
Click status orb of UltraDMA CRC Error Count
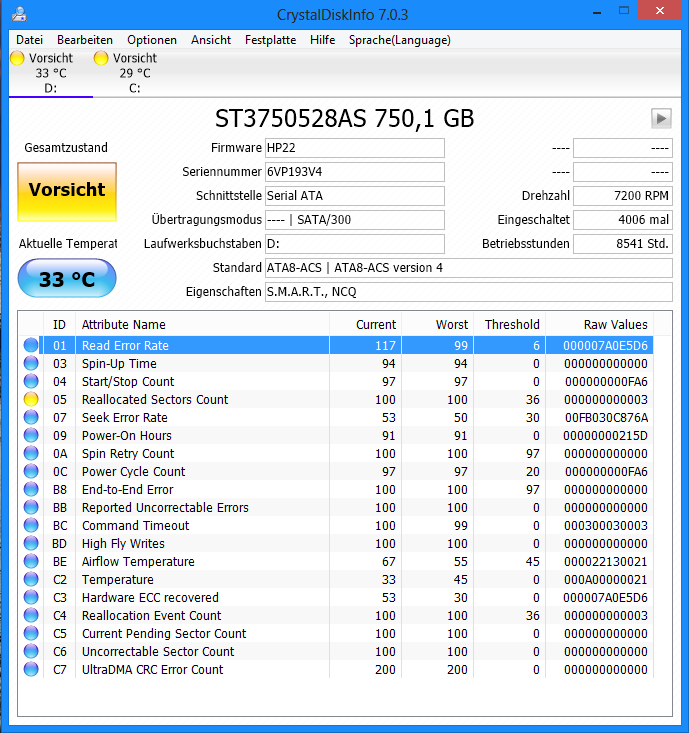pos(31,669)
